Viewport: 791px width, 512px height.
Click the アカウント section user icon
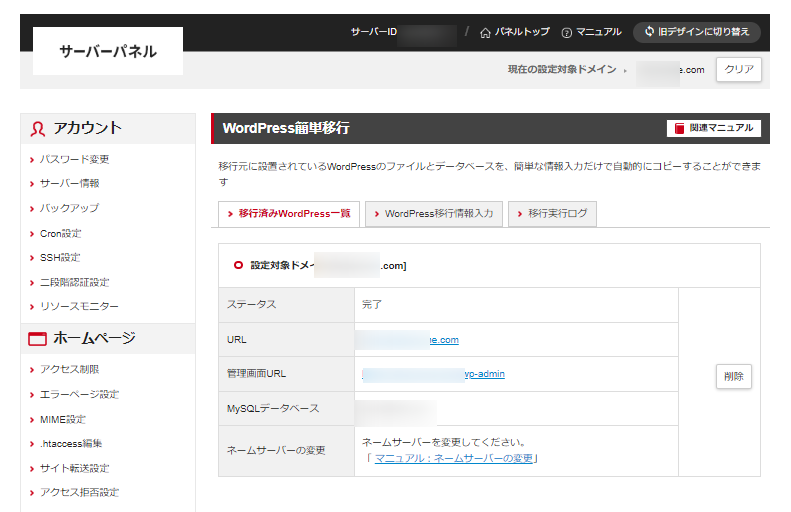[x=38, y=128]
